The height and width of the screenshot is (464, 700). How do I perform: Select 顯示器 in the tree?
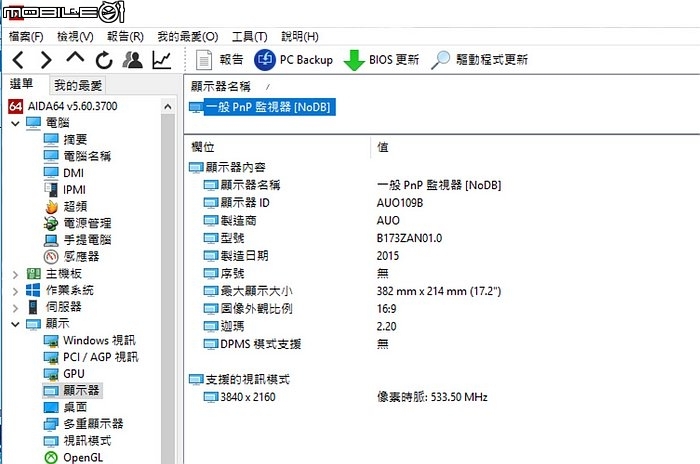coord(71,390)
